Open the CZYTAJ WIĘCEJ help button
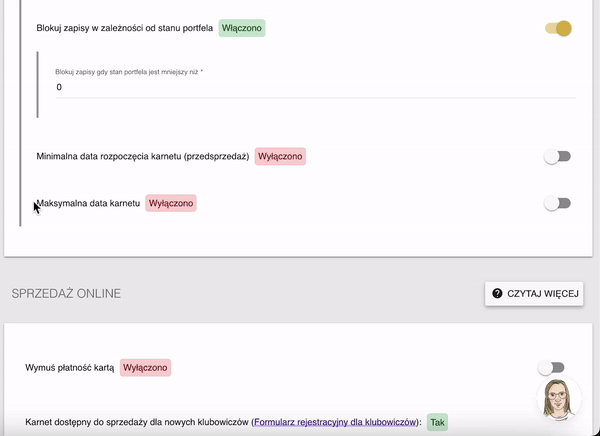 tap(534, 294)
